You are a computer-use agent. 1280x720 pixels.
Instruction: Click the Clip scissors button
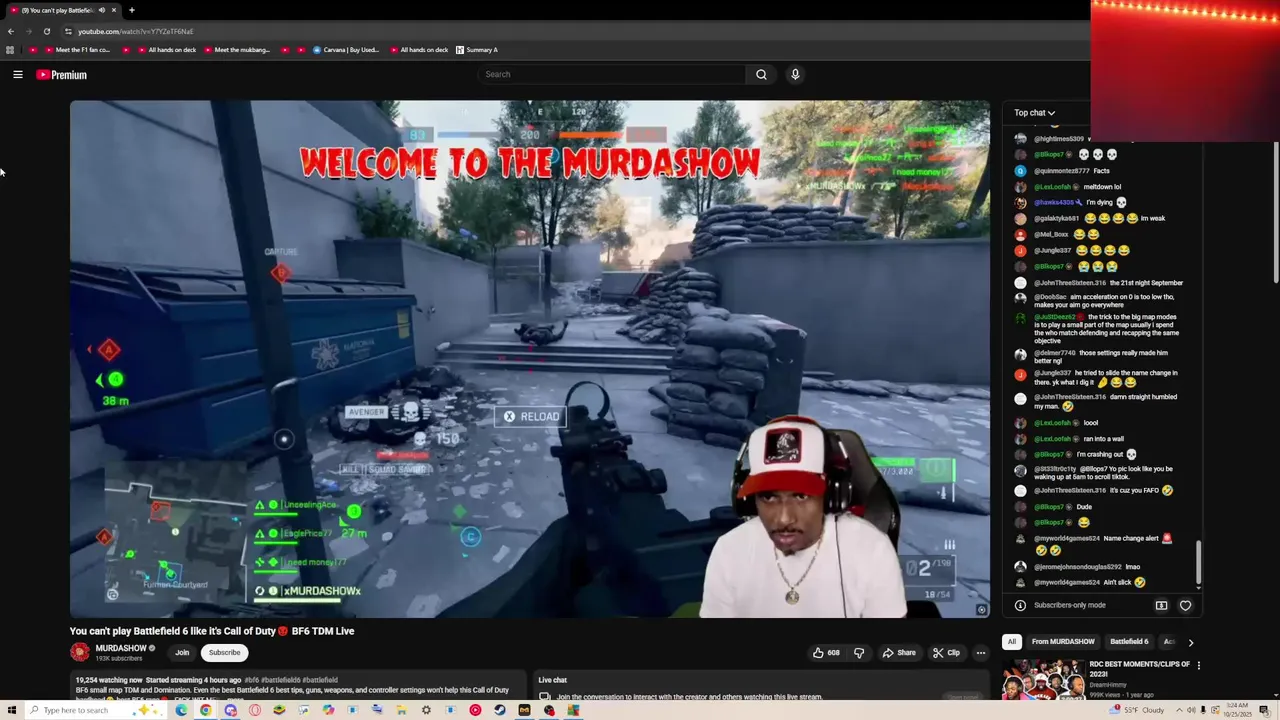click(946, 653)
